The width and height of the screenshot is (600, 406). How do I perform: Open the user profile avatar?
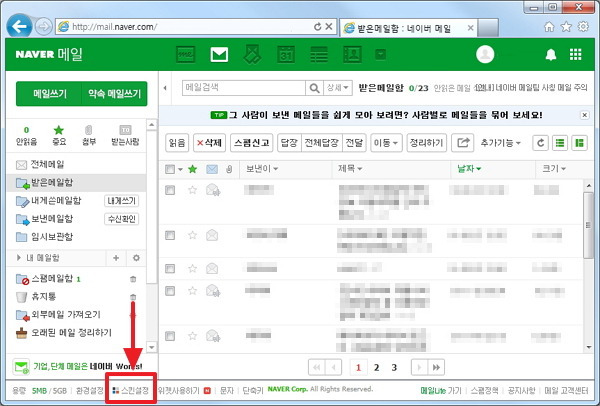485,54
